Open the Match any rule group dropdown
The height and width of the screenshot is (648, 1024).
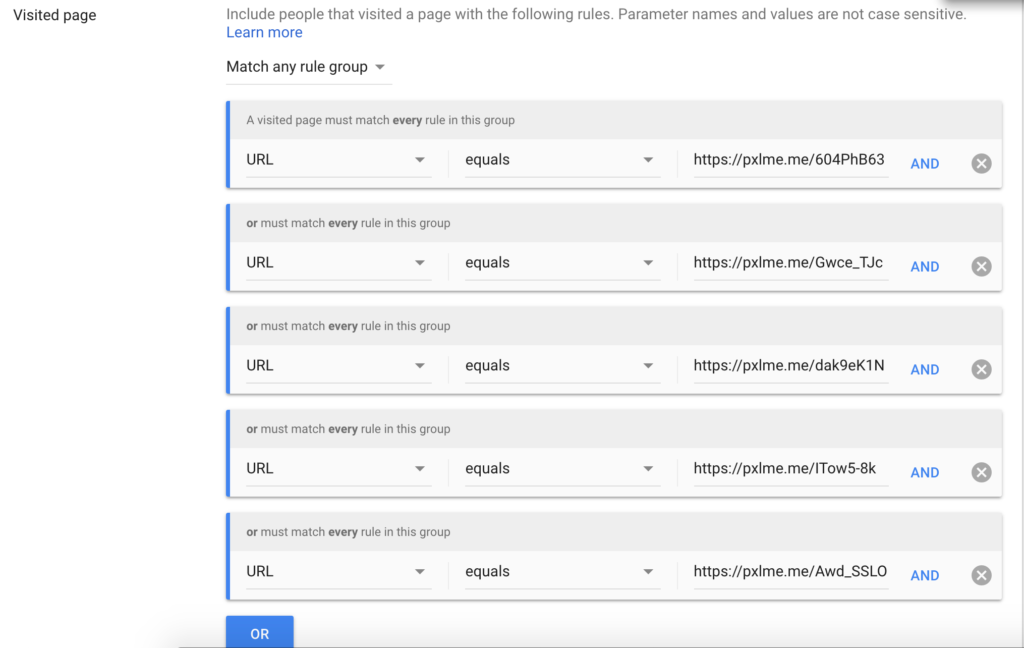coord(306,67)
